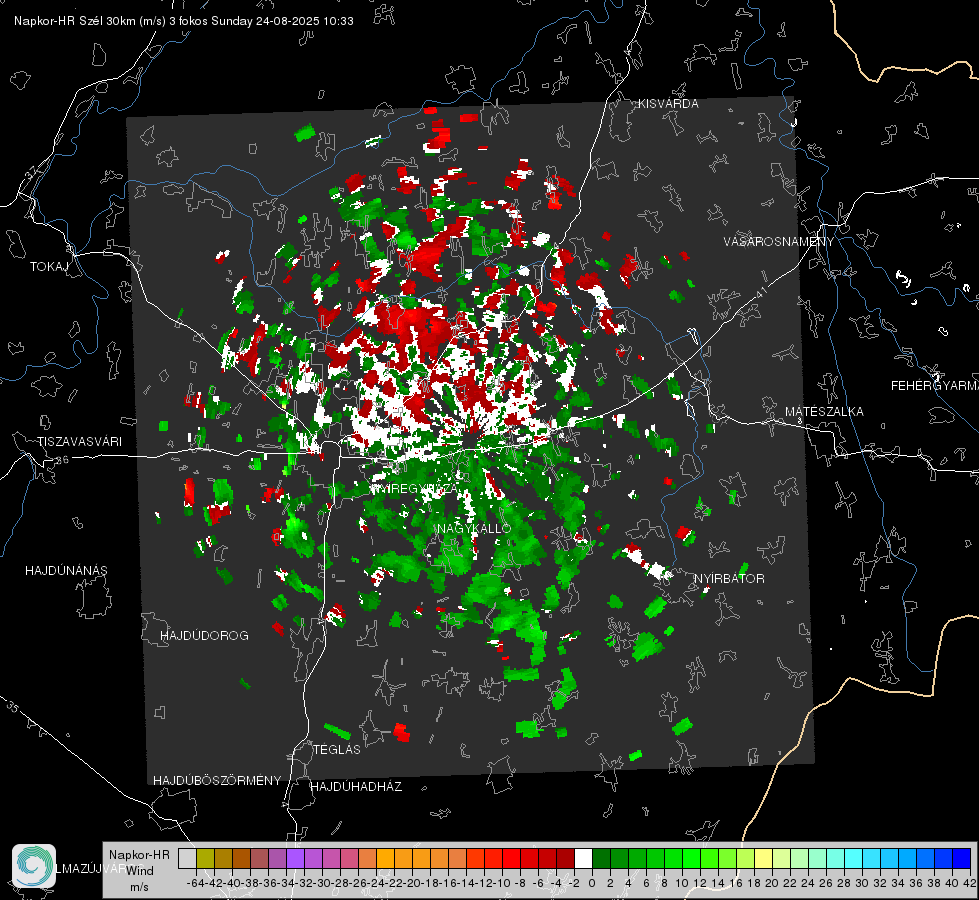The height and width of the screenshot is (900, 979).
Task: Click the road number 35 marker
Action: tap(14, 706)
